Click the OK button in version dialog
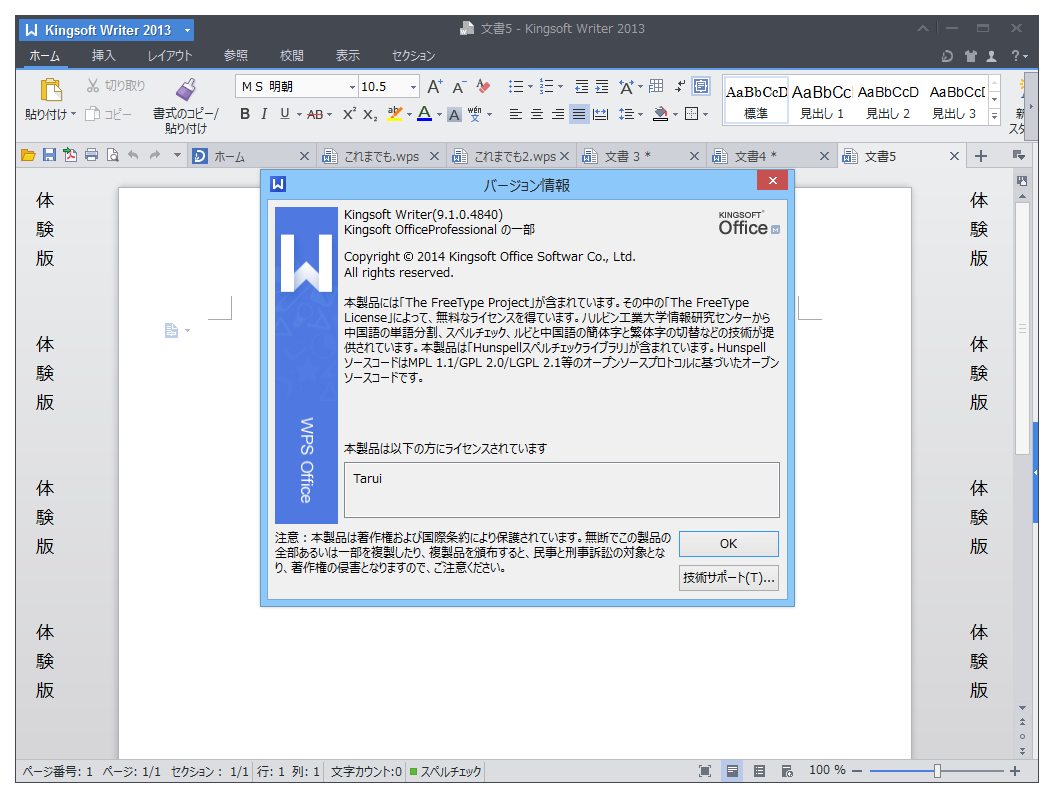This screenshot has height=798, width=1054. 728,543
